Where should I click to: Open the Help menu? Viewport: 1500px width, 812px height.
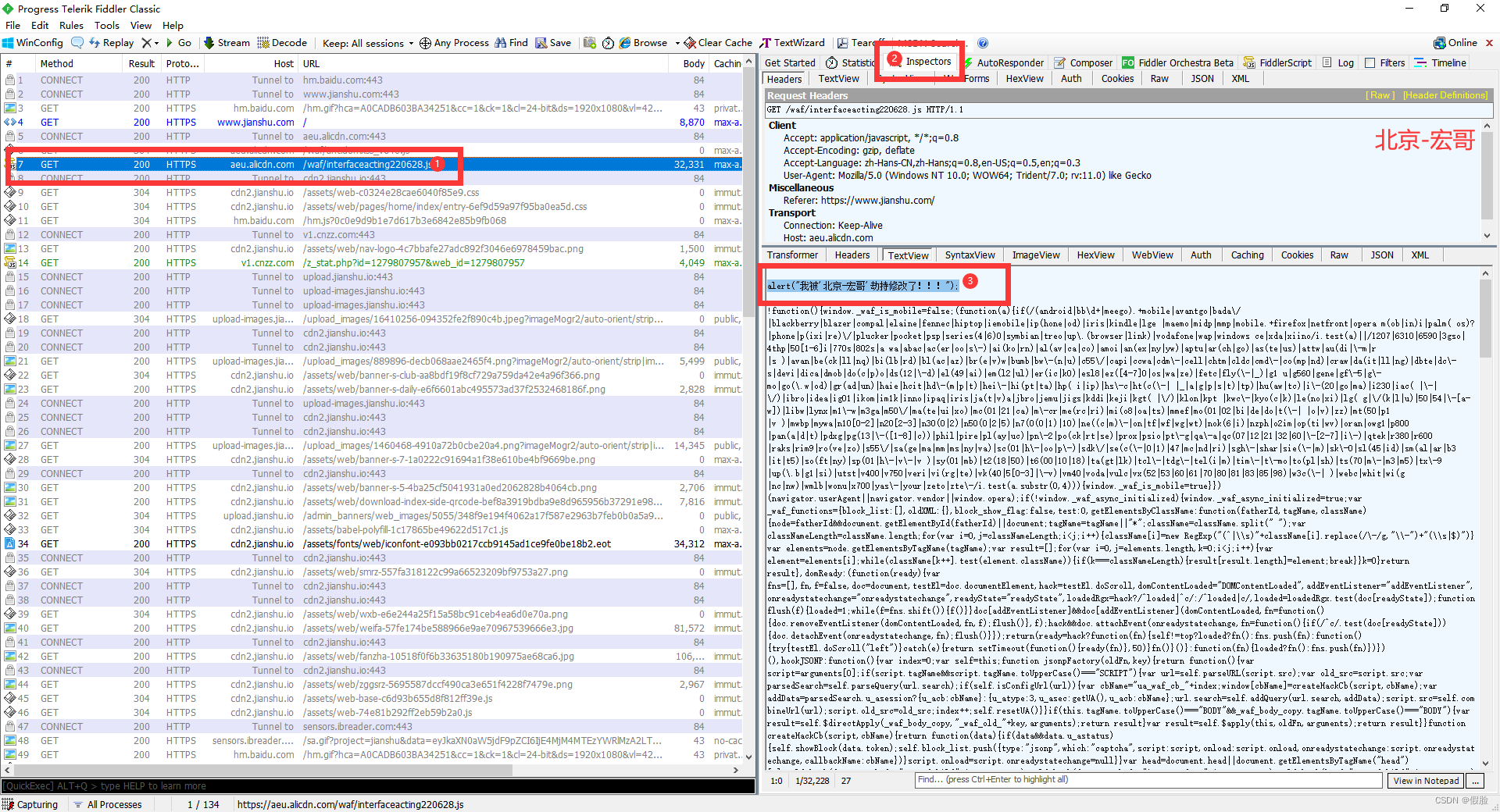173,25
